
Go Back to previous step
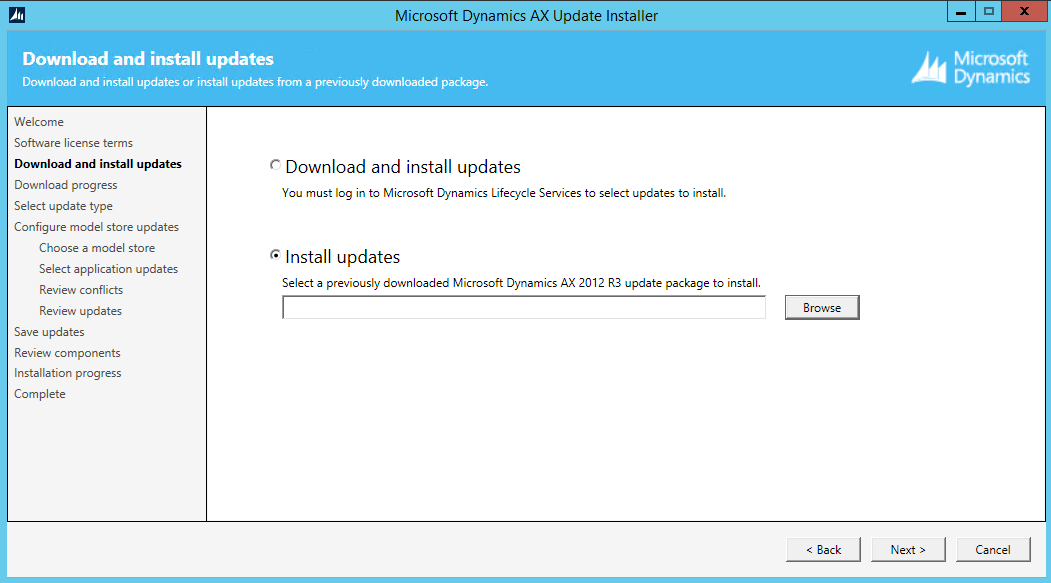point(823,549)
